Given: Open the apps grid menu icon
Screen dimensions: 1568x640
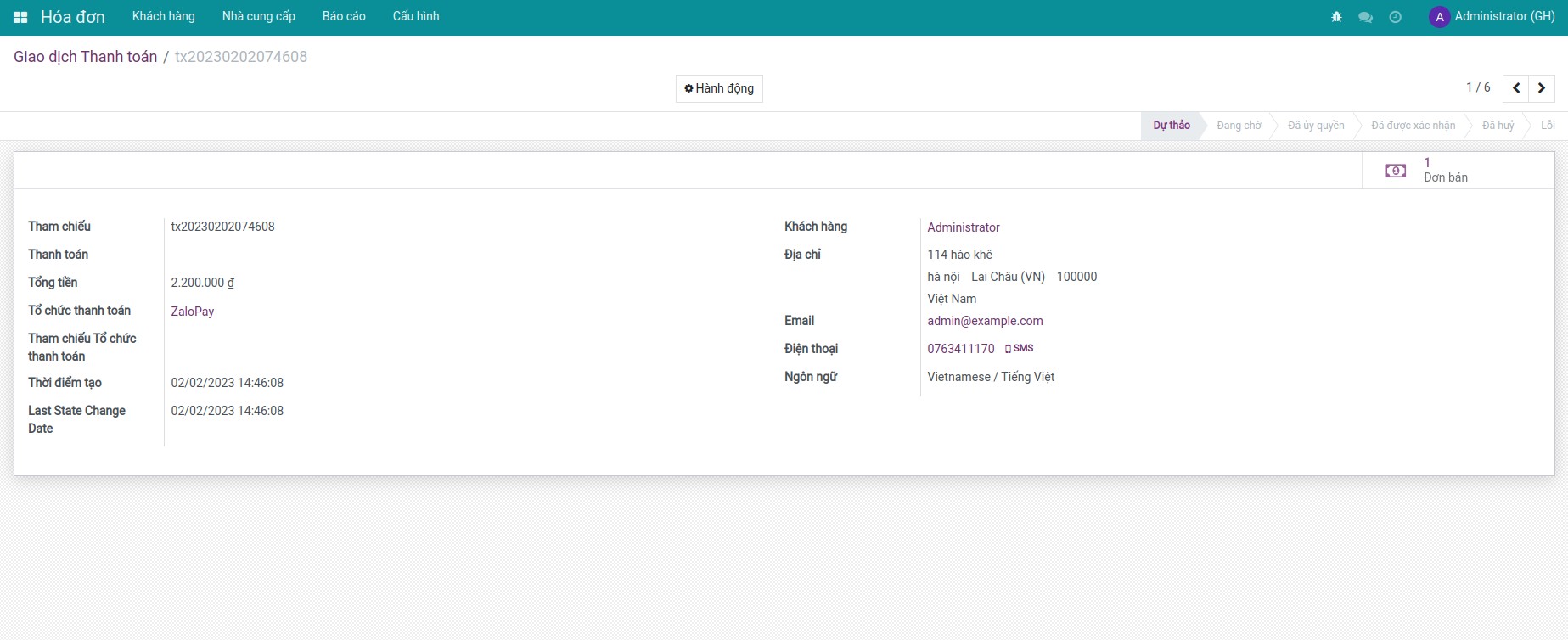Looking at the screenshot, I should point(20,17).
